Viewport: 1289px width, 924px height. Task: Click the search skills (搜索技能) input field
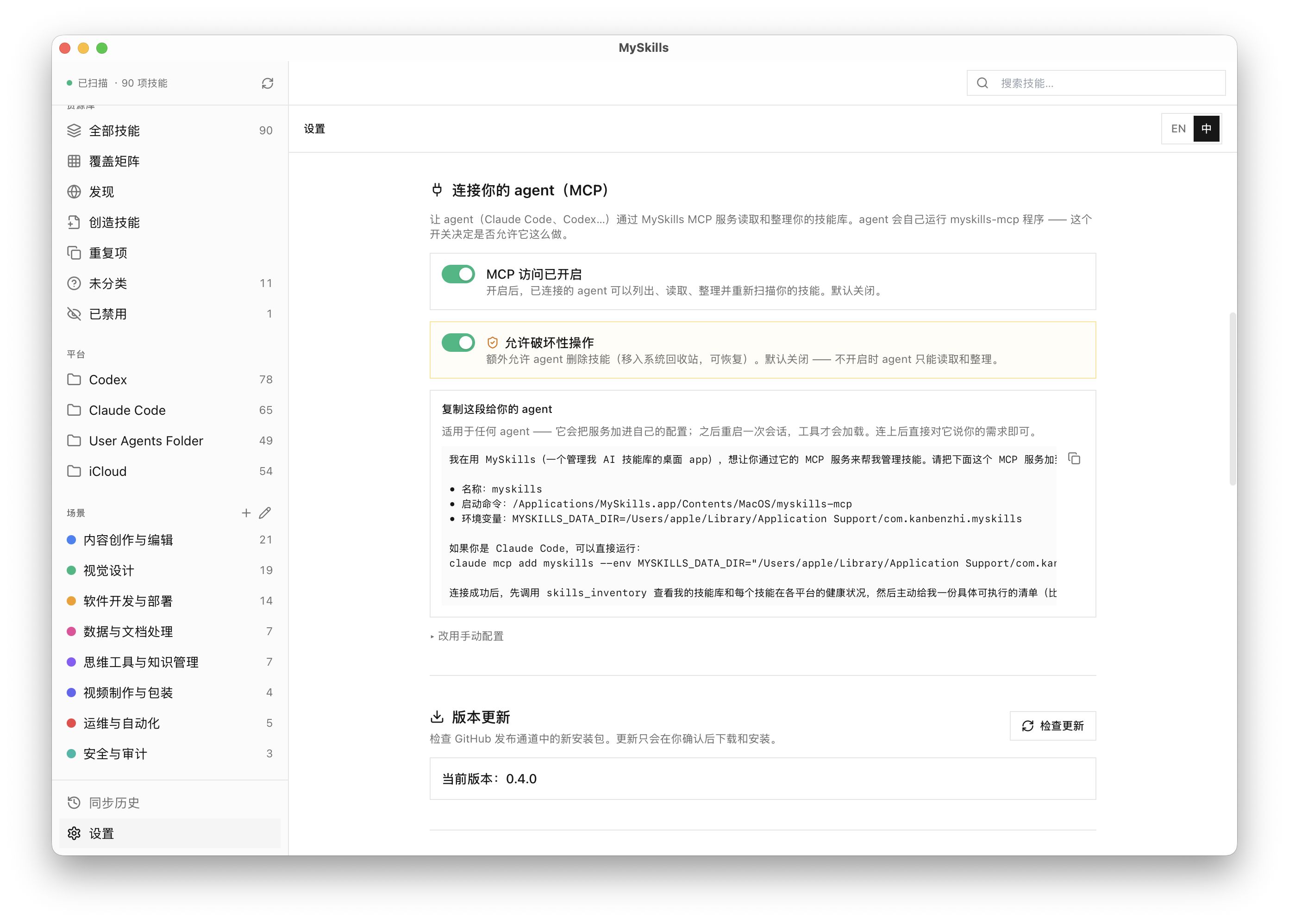coord(1096,83)
